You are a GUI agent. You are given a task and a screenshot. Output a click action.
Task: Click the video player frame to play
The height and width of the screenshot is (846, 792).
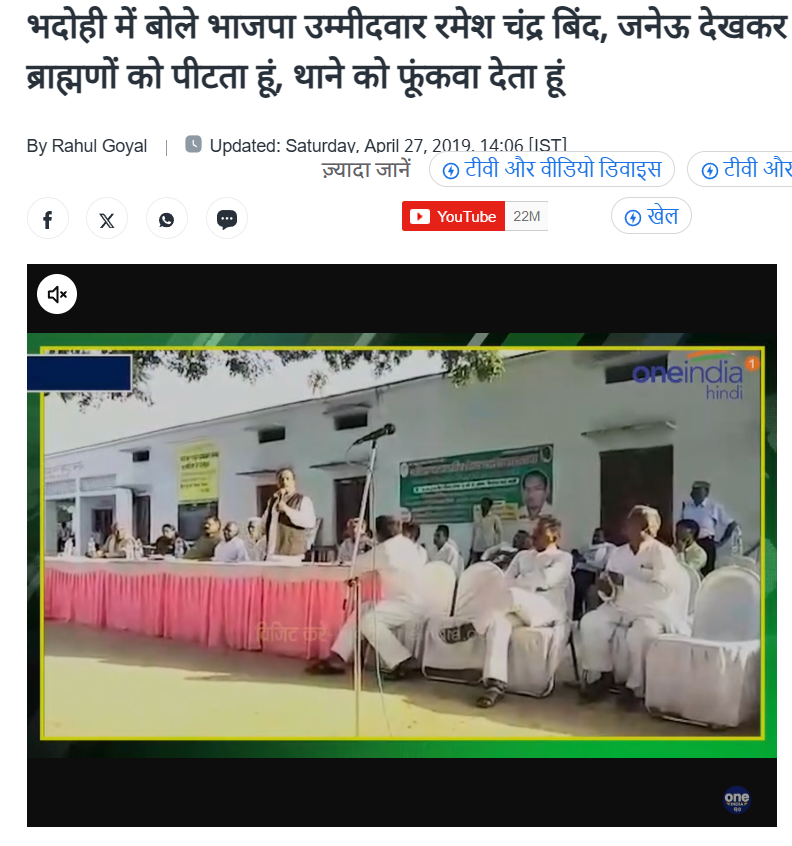click(402, 545)
